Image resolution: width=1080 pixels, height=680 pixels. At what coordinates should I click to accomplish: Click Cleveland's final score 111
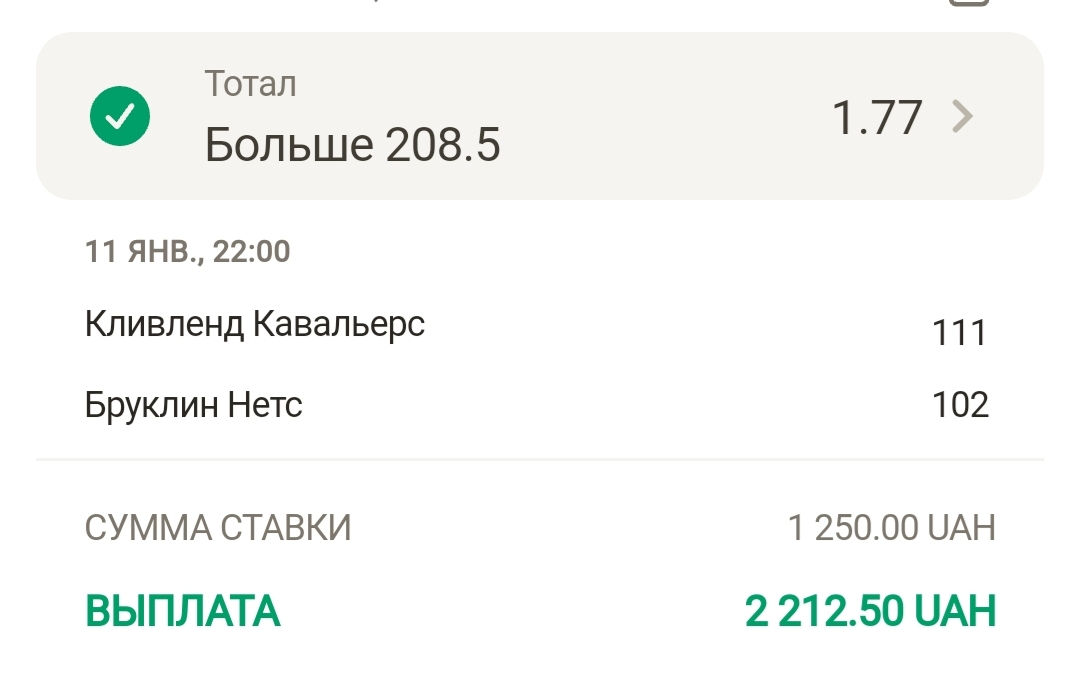(959, 332)
